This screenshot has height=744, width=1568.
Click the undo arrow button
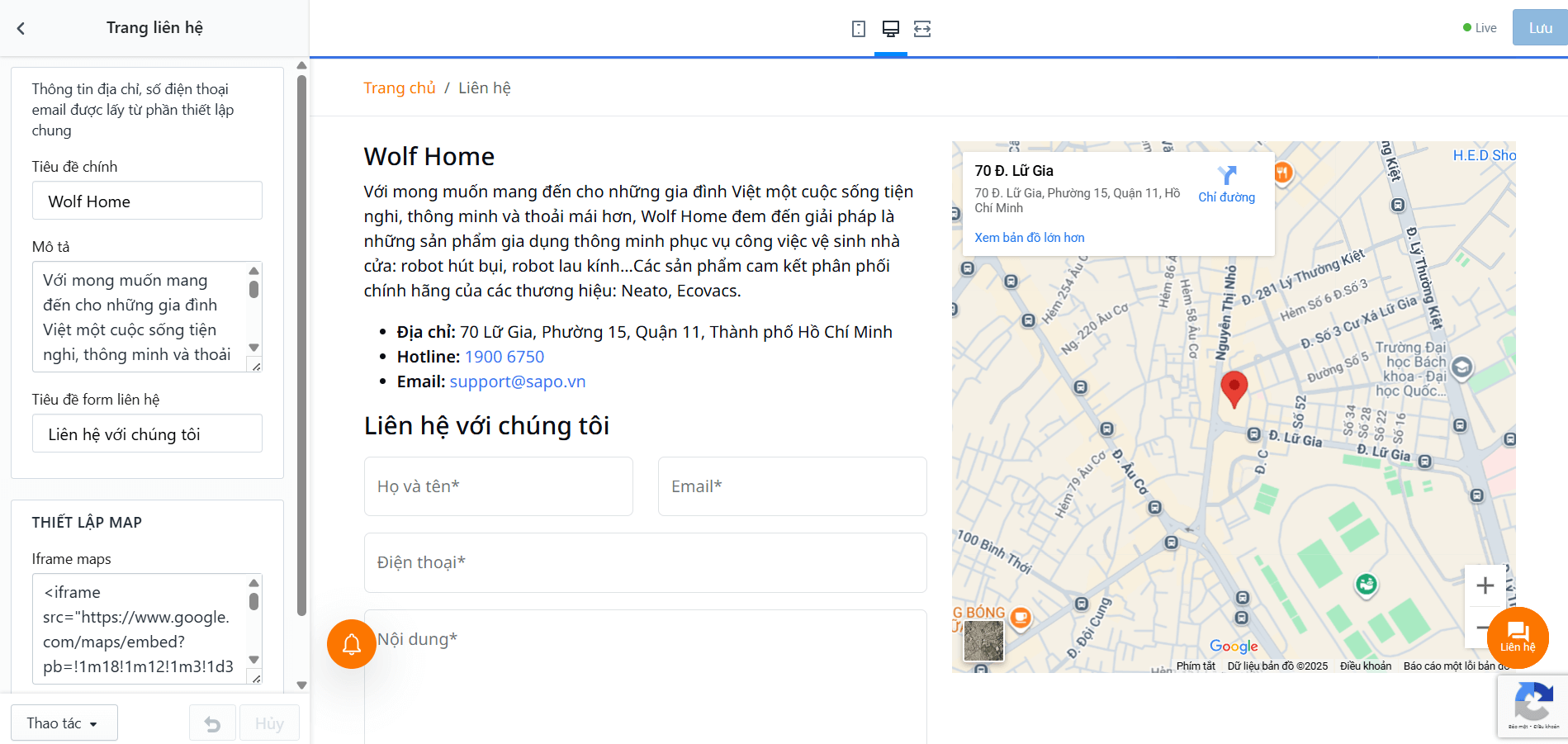click(x=212, y=723)
